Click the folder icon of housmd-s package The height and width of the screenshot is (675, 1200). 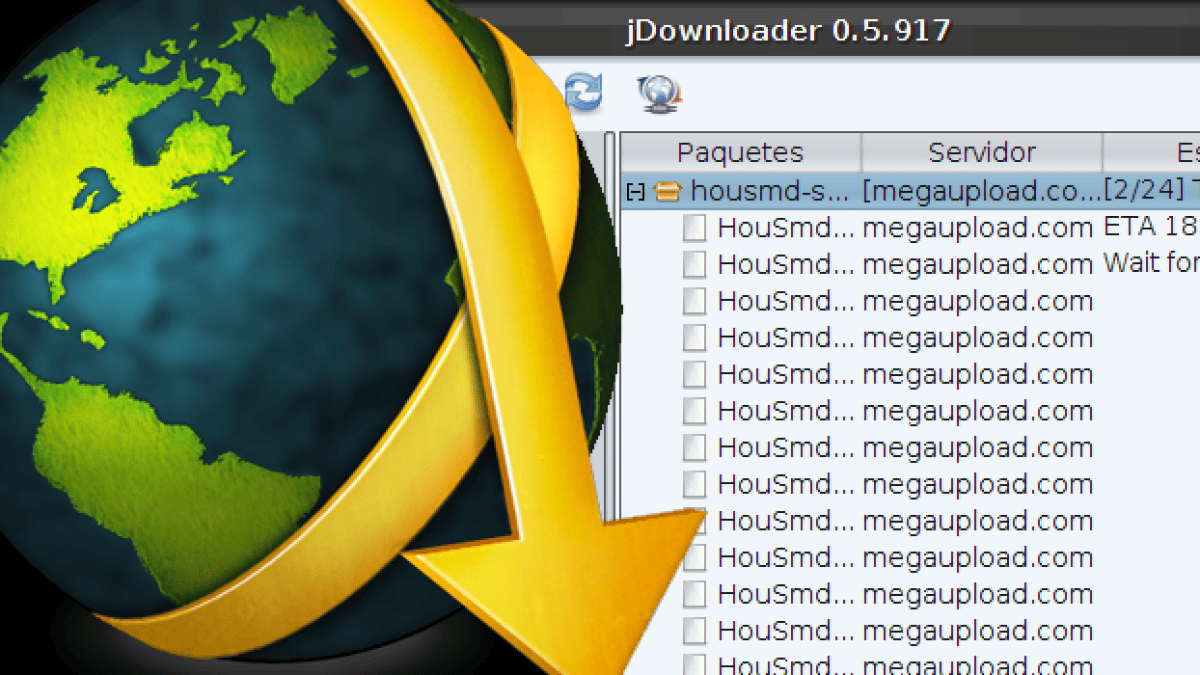click(x=667, y=190)
